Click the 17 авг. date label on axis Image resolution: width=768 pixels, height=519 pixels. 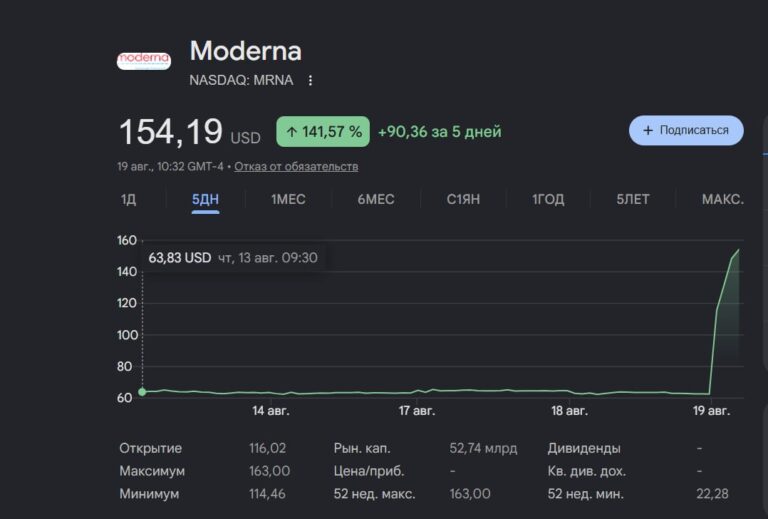(x=416, y=410)
